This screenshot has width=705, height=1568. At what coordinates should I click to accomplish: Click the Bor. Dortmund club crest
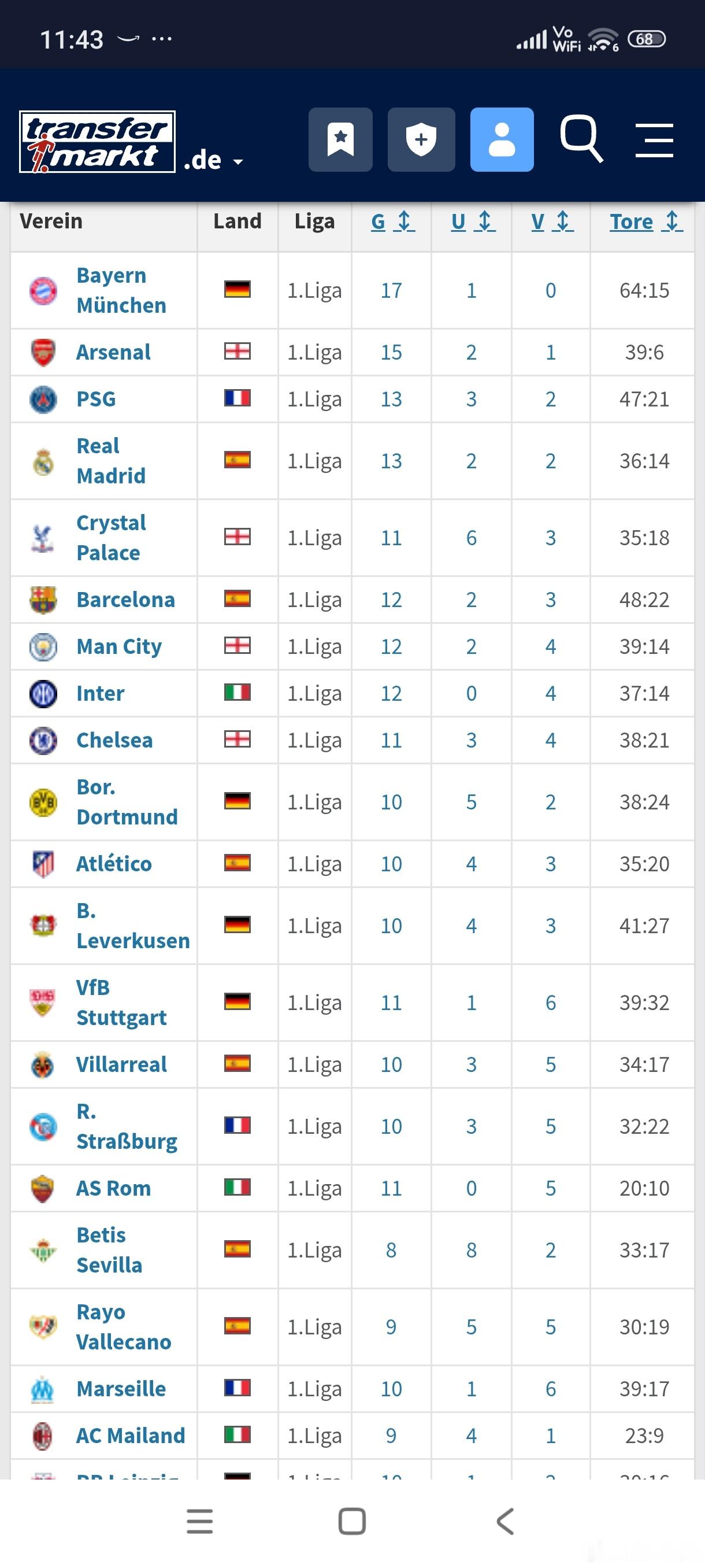[43, 803]
